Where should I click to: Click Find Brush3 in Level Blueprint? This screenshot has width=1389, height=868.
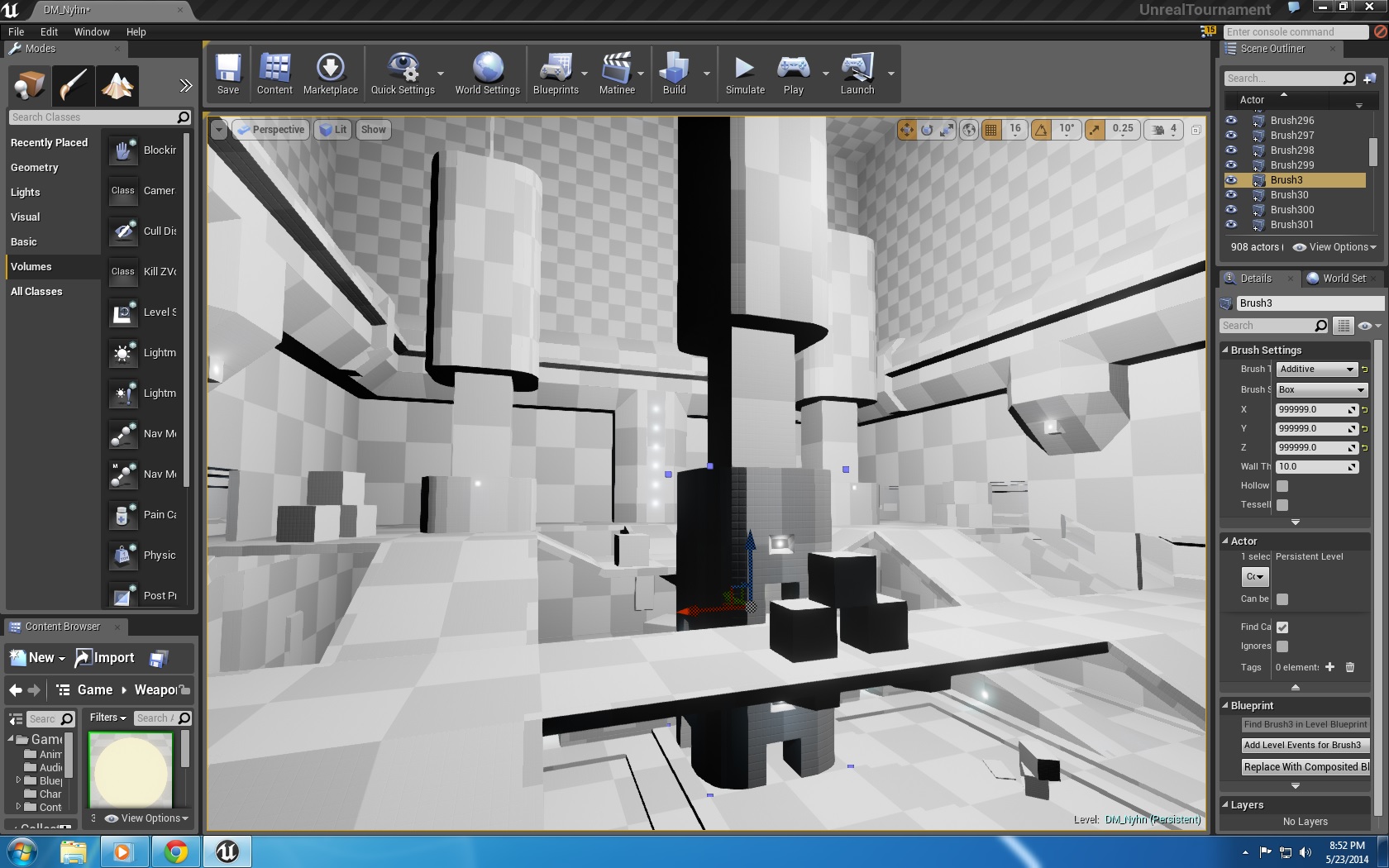[1305, 724]
